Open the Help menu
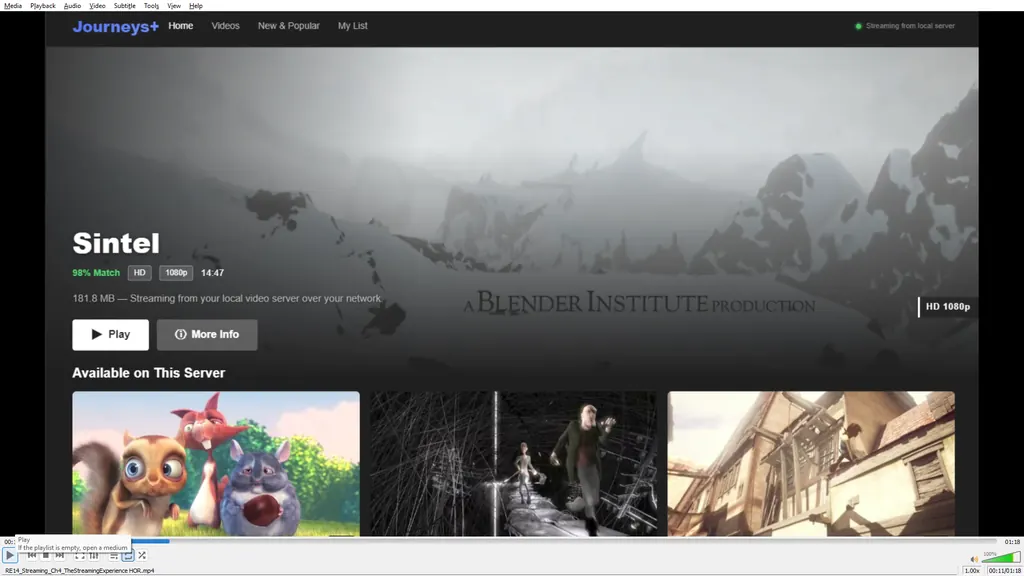1024x576 pixels. click(x=196, y=6)
